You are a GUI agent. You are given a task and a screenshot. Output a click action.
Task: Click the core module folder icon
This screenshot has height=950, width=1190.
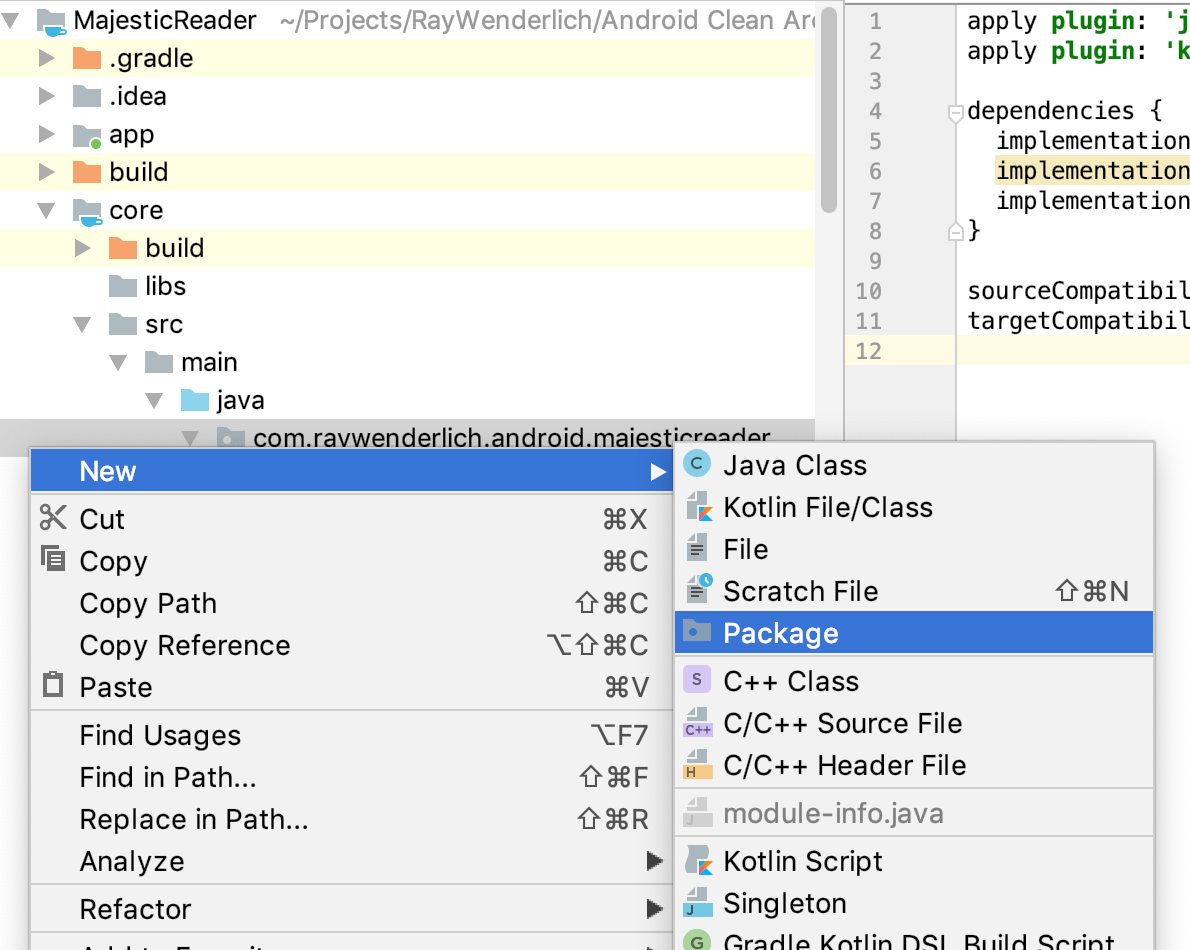click(87, 212)
